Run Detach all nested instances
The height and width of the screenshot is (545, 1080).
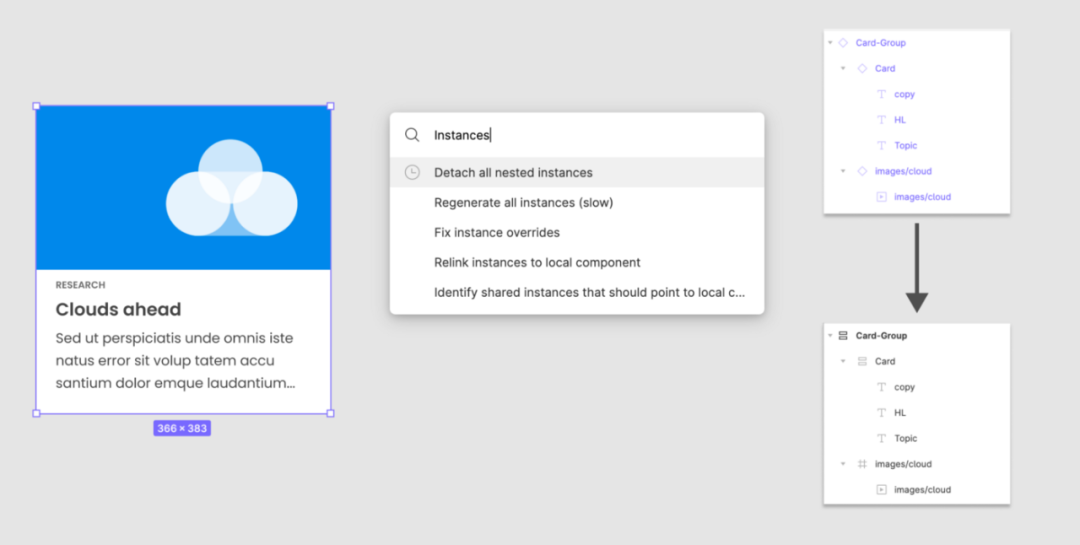513,172
